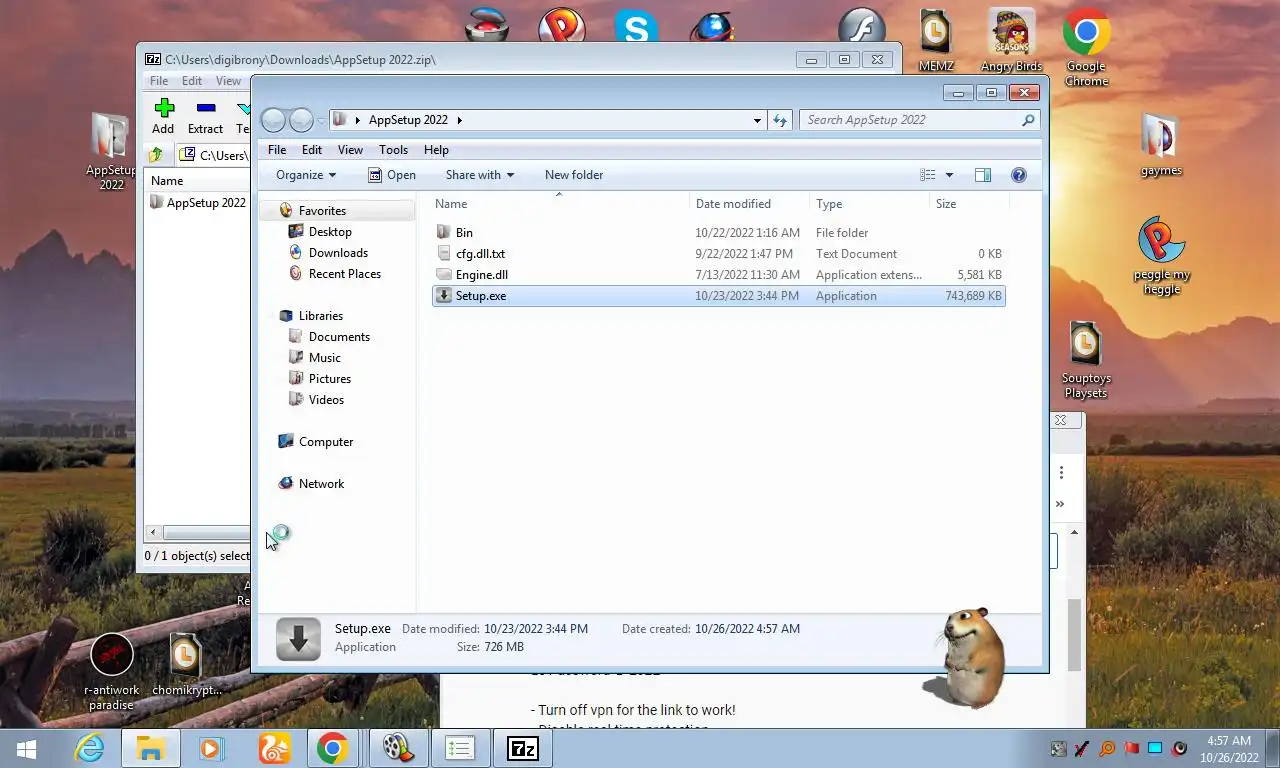Open the Angry Birds desktop icon

pos(1011,41)
